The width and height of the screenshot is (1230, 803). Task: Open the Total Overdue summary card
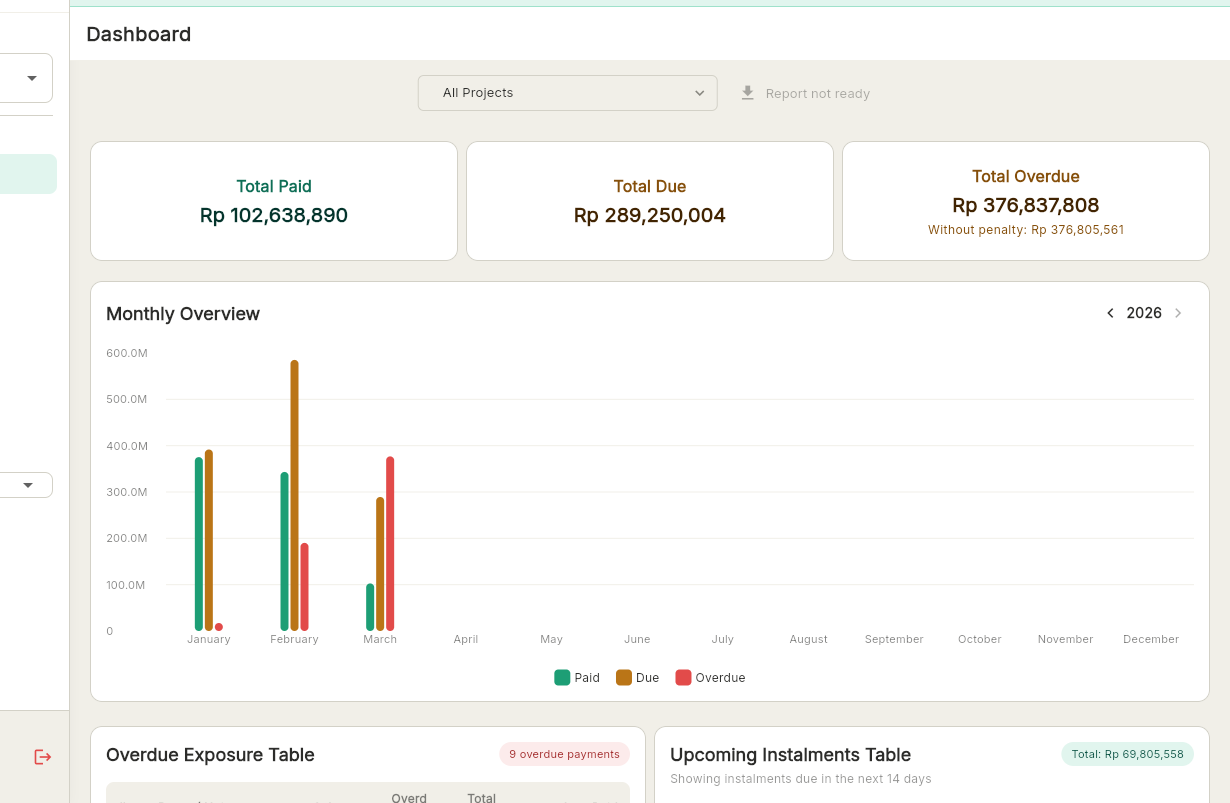coord(1026,201)
